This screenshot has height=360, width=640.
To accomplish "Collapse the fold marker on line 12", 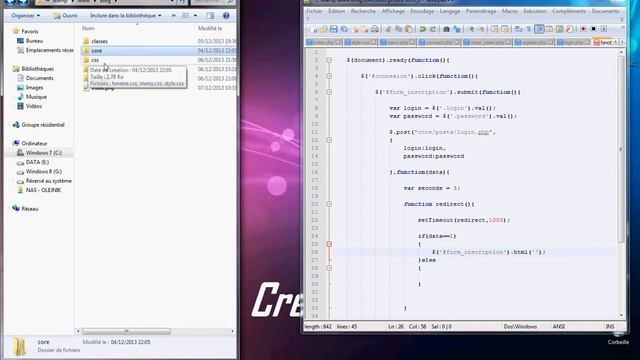I will (329, 140).
